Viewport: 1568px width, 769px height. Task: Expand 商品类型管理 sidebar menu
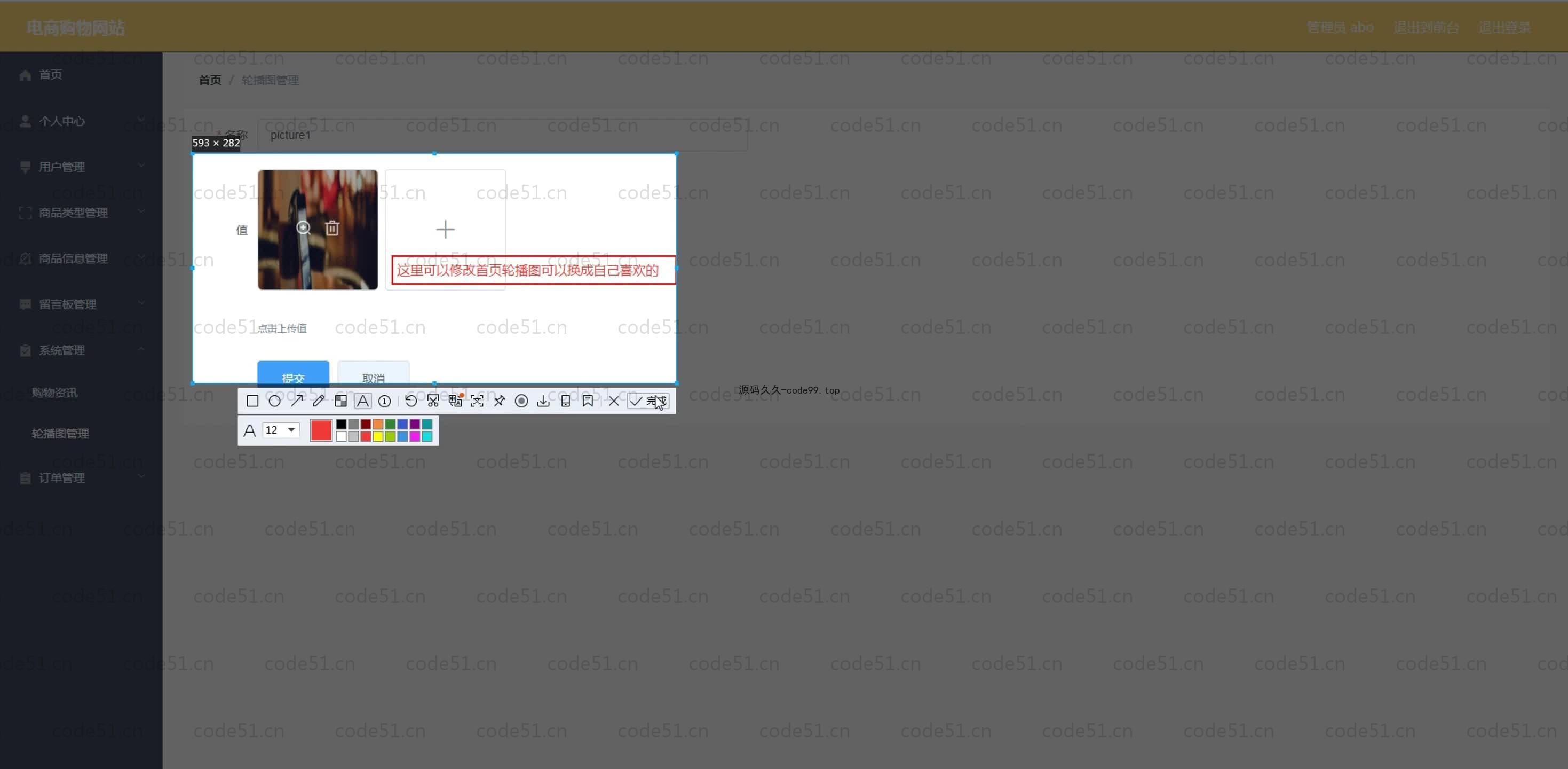click(81, 213)
